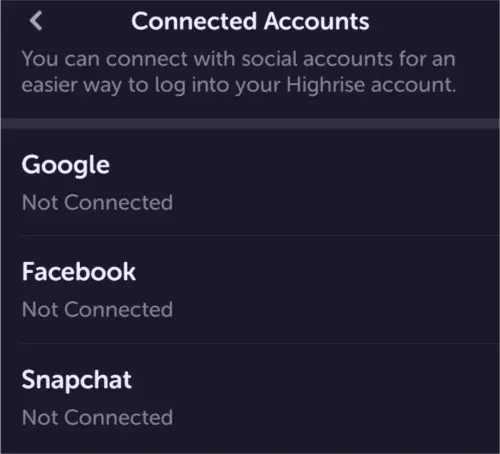This screenshot has width=500, height=454.
Task: Tap the back arrow icon
Action: pyautogui.click(x=36, y=21)
